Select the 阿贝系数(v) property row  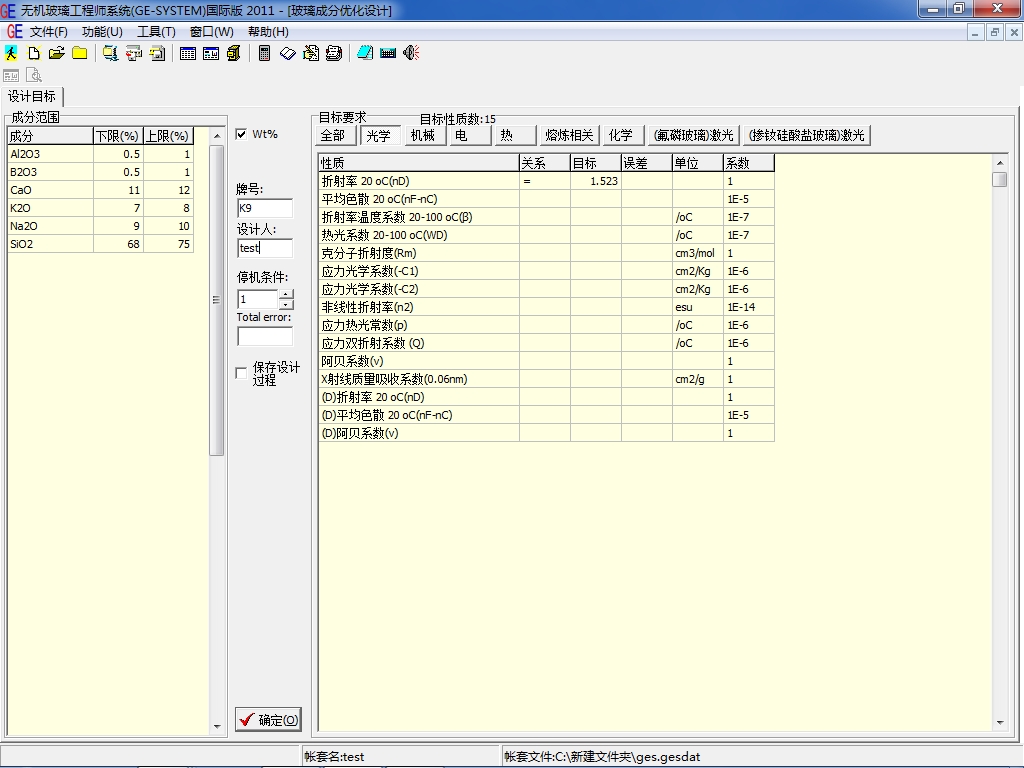pos(547,361)
